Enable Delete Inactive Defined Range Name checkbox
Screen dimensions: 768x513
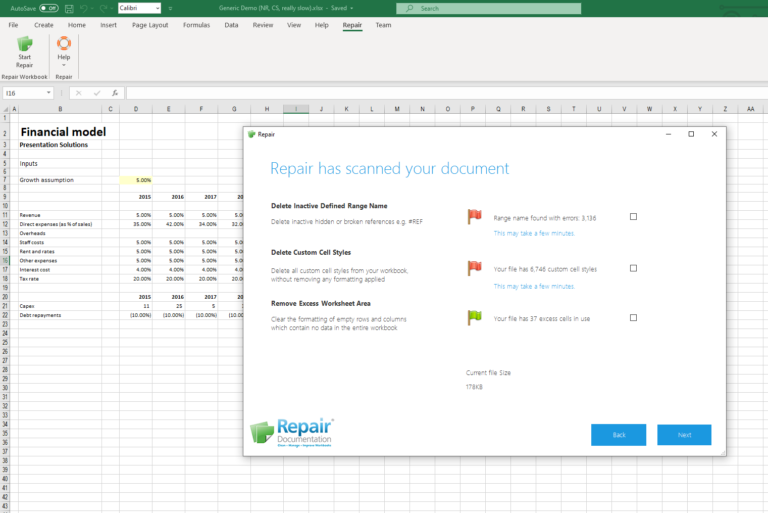633,217
